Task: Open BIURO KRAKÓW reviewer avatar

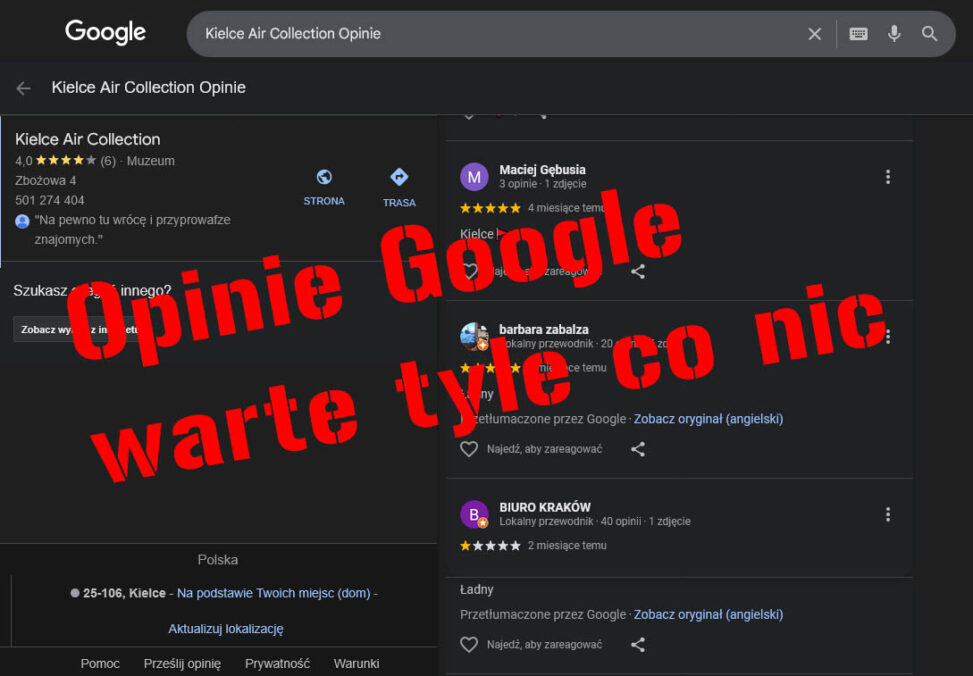Action: [474, 514]
